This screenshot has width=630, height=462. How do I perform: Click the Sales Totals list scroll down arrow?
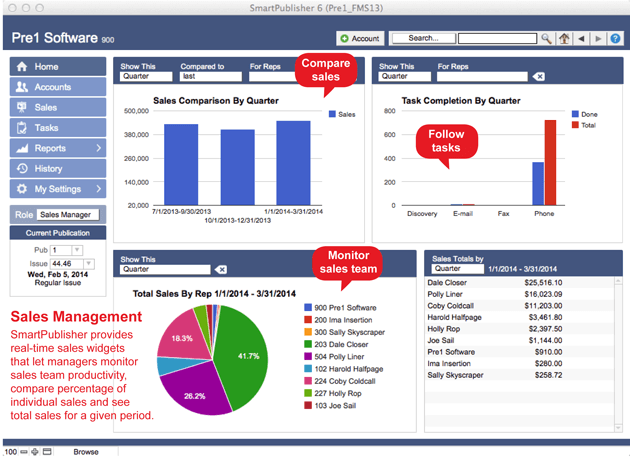click(618, 428)
